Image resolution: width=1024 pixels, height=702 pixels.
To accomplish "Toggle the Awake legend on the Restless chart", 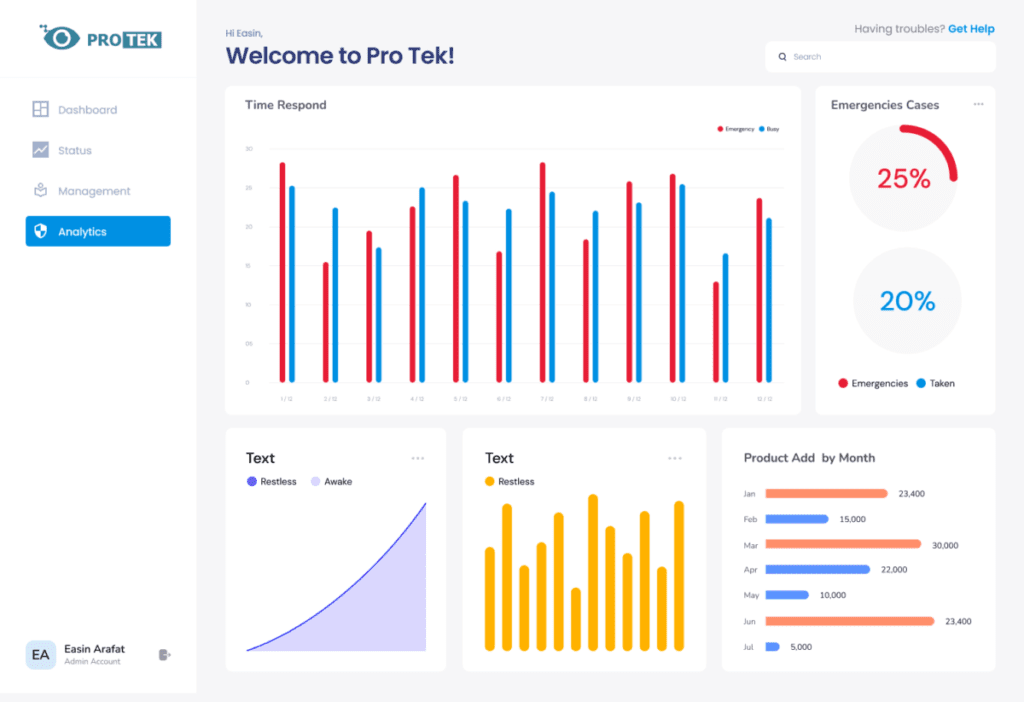I will tap(332, 481).
